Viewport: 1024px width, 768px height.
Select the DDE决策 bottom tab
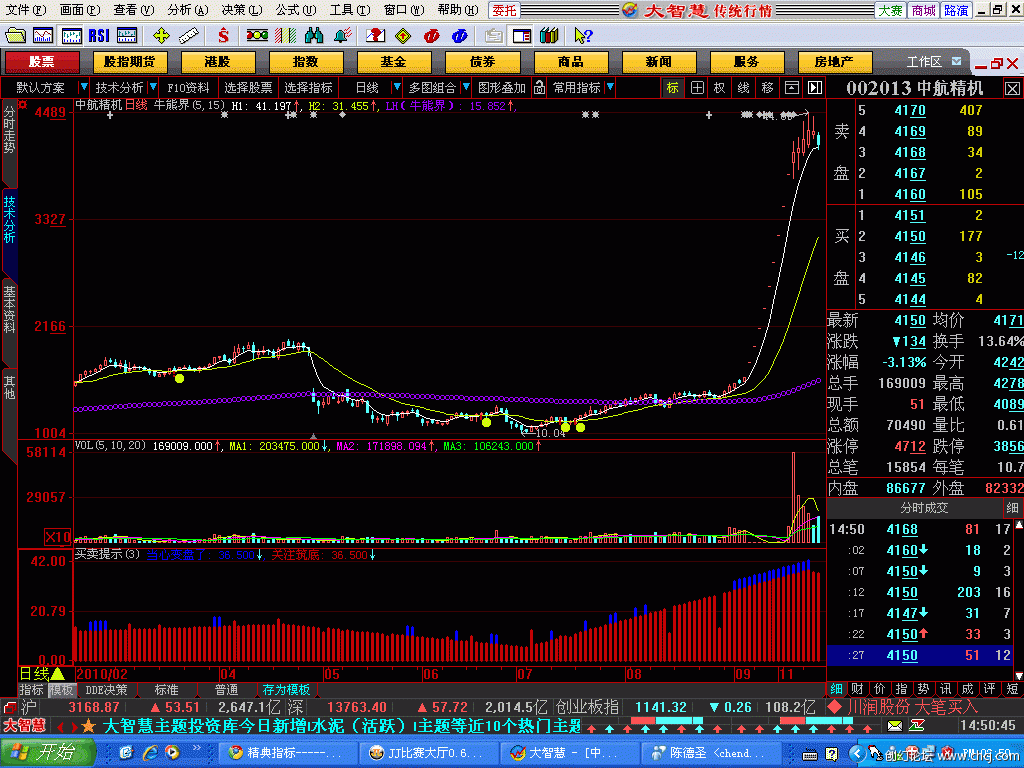pos(106,689)
